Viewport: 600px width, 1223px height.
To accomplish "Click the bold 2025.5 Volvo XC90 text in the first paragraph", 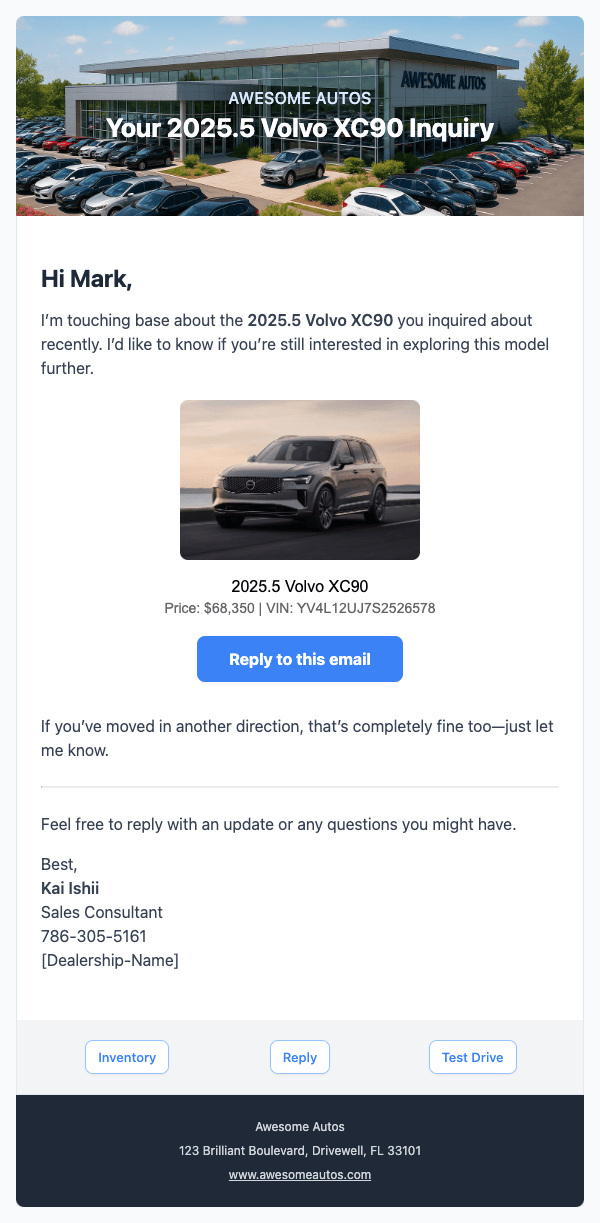I will click(x=320, y=321).
